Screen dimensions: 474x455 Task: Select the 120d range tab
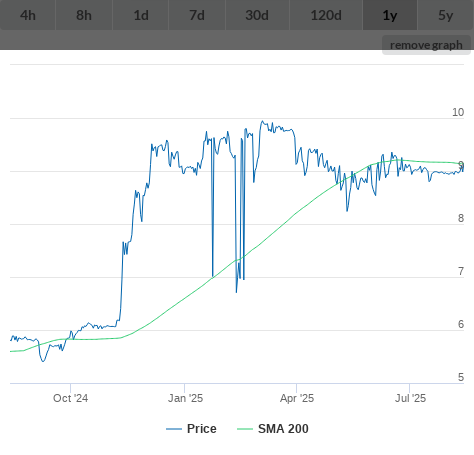[x=326, y=15]
